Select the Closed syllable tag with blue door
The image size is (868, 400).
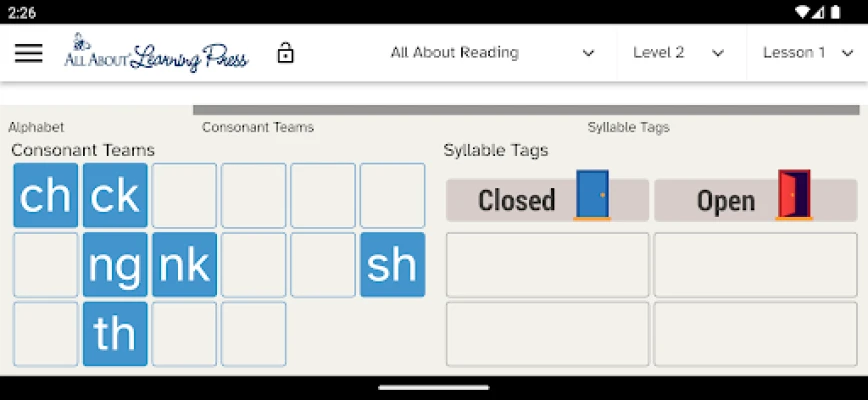point(547,200)
